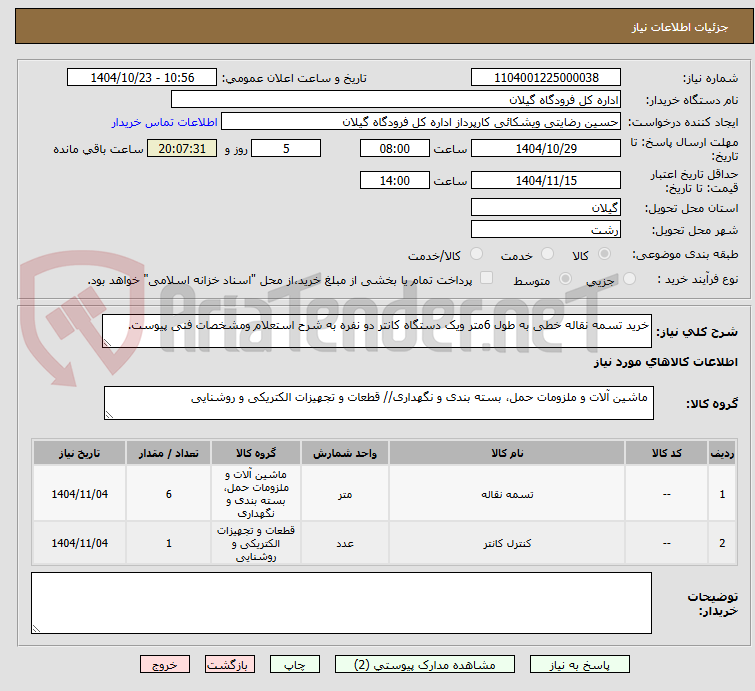This screenshot has width=755, height=691.
Task: Click the شماره نیاز number field
Action: (x=546, y=78)
